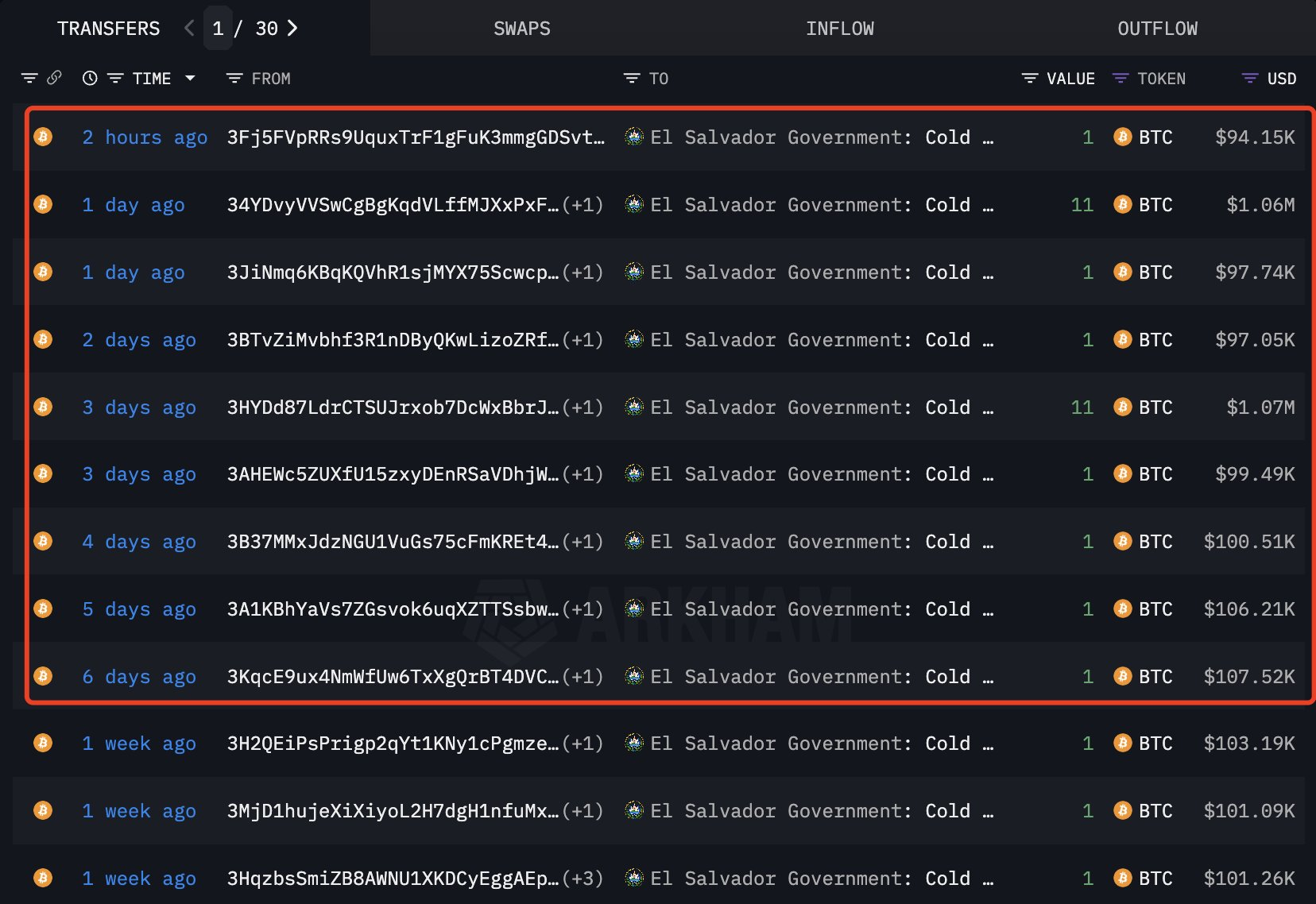Open sender address starting 3BTvZiMvbhf3R1nDByQKwLizoZRf

click(x=393, y=340)
